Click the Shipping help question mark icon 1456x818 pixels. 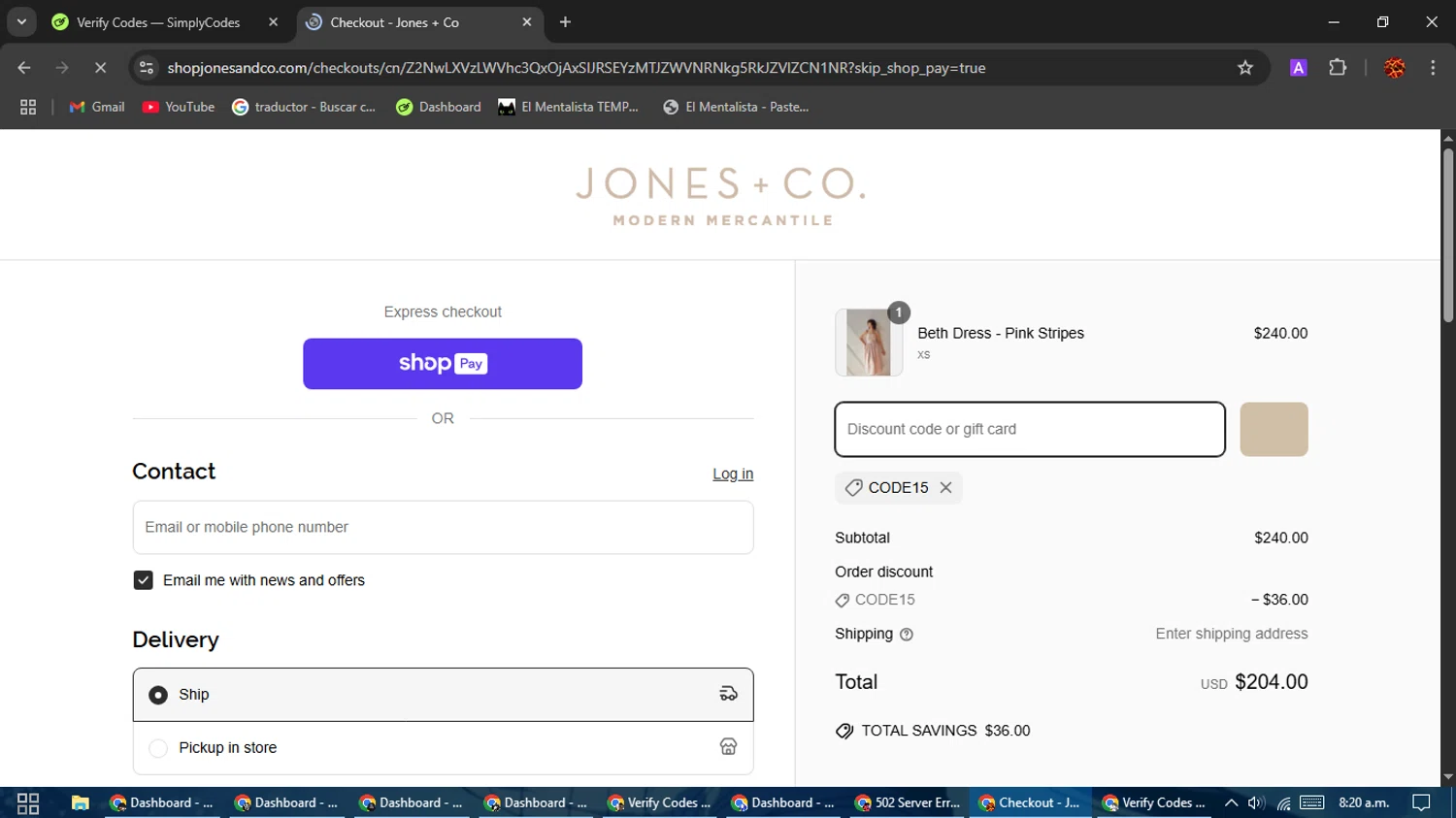[x=907, y=635]
